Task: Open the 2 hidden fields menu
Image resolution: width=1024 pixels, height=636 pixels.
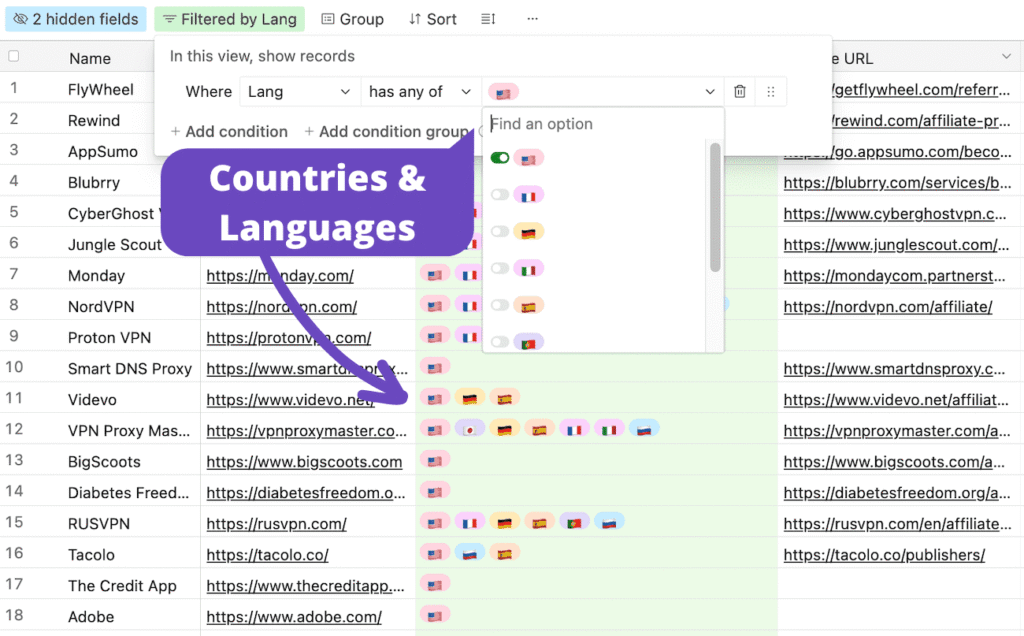Action: pos(76,19)
